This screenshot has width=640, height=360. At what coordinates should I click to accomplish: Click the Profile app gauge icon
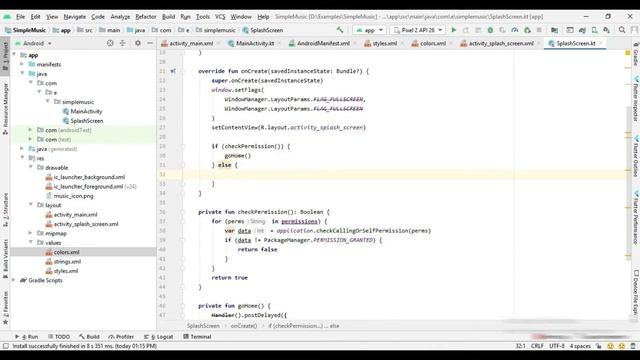[x=515, y=30]
